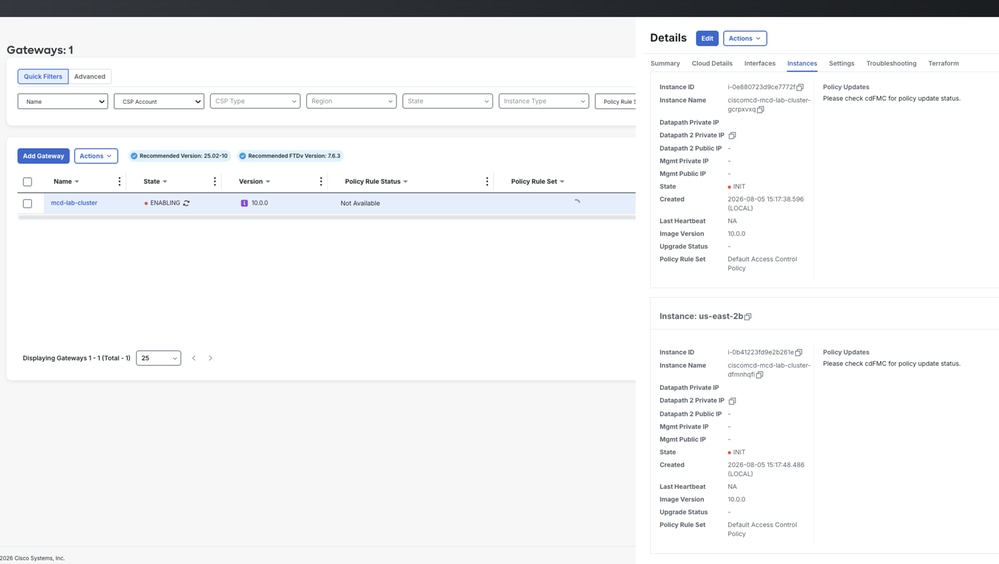Click the refresh icon beside ENABLING state
Image resolution: width=999 pixels, height=564 pixels.
pos(186,203)
